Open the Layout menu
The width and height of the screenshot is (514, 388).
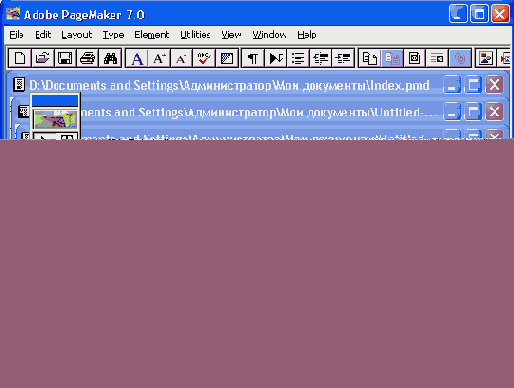pyautogui.click(x=77, y=35)
